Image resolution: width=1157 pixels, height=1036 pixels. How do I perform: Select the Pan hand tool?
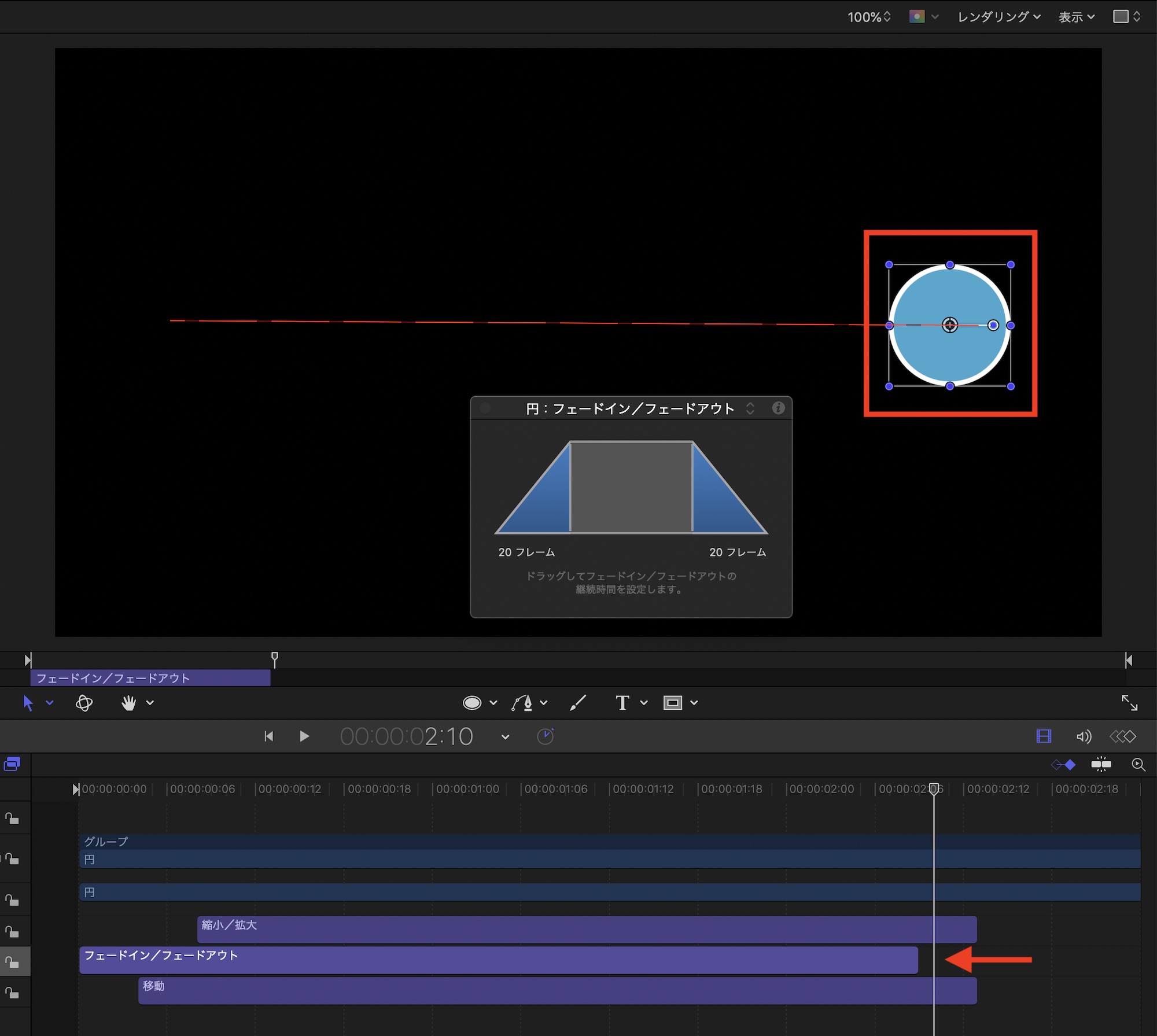point(128,703)
